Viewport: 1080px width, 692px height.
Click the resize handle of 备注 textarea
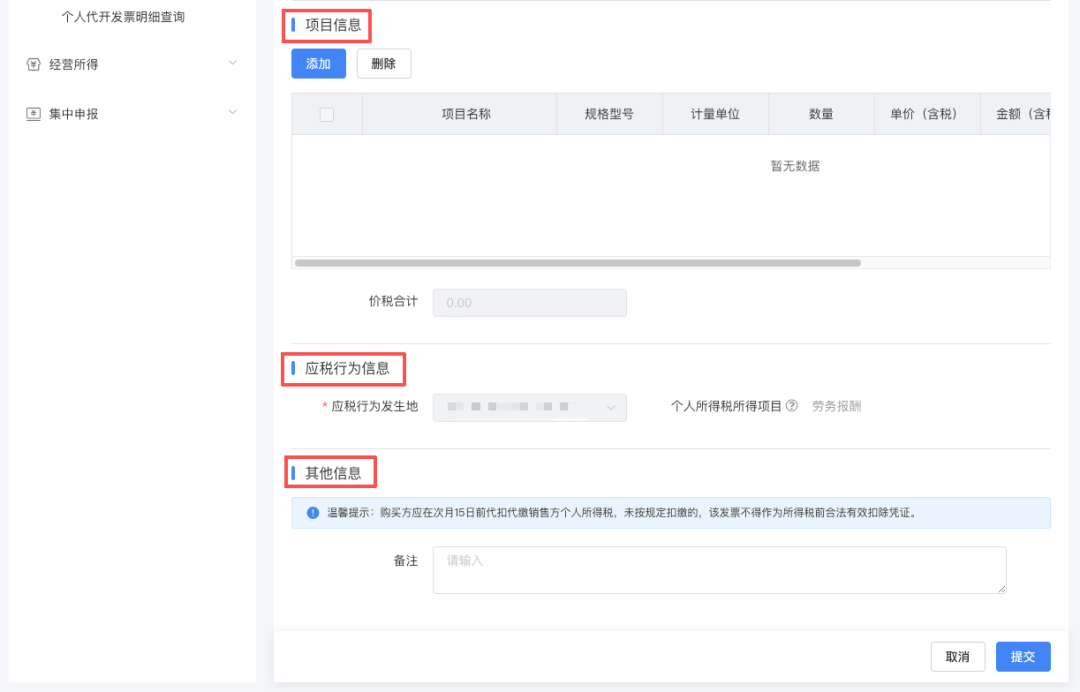(x=1000, y=588)
